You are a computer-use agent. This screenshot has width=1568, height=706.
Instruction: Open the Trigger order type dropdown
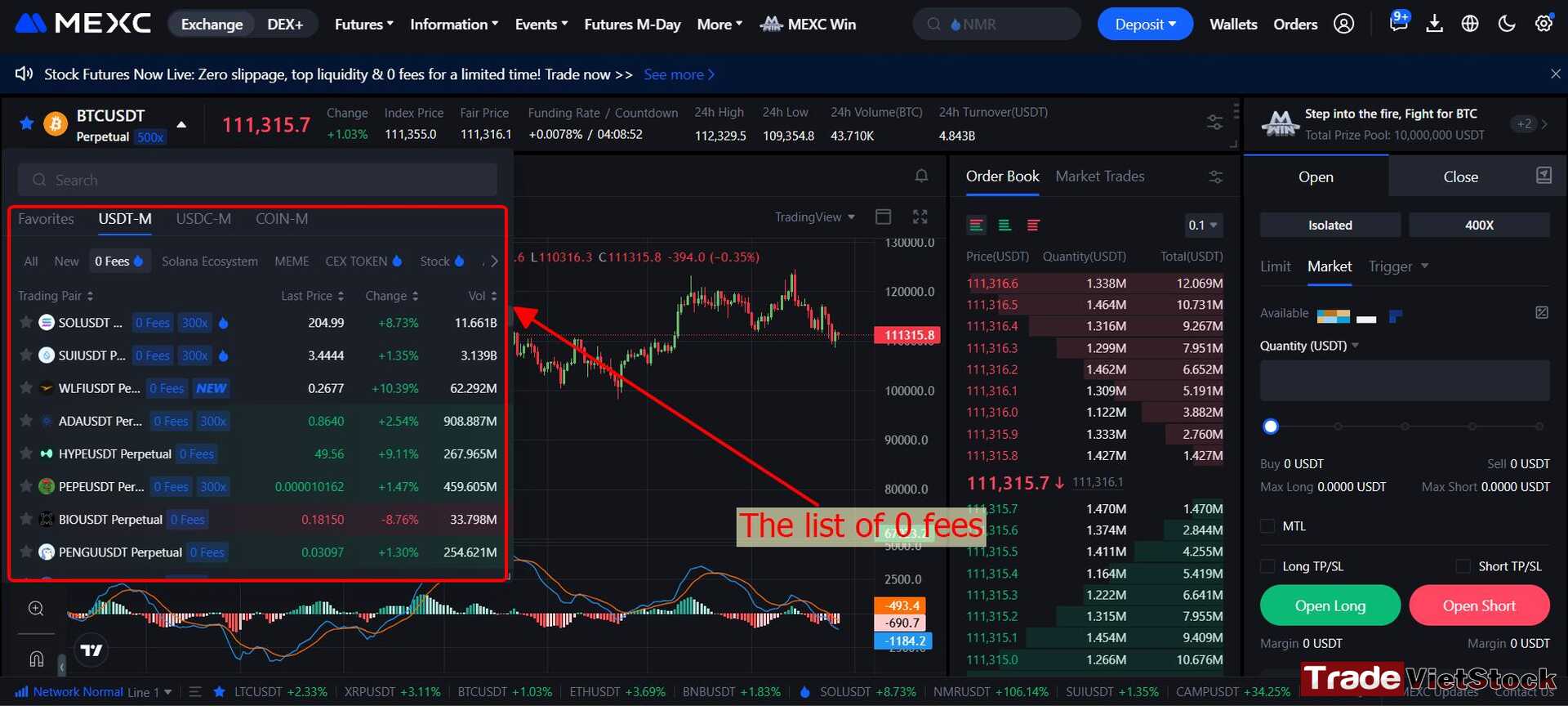pyautogui.click(x=1398, y=266)
